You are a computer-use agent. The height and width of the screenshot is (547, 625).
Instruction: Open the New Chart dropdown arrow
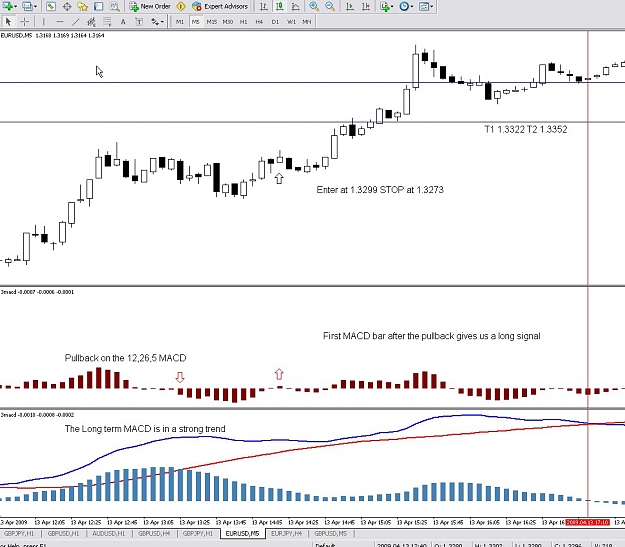point(15,6)
